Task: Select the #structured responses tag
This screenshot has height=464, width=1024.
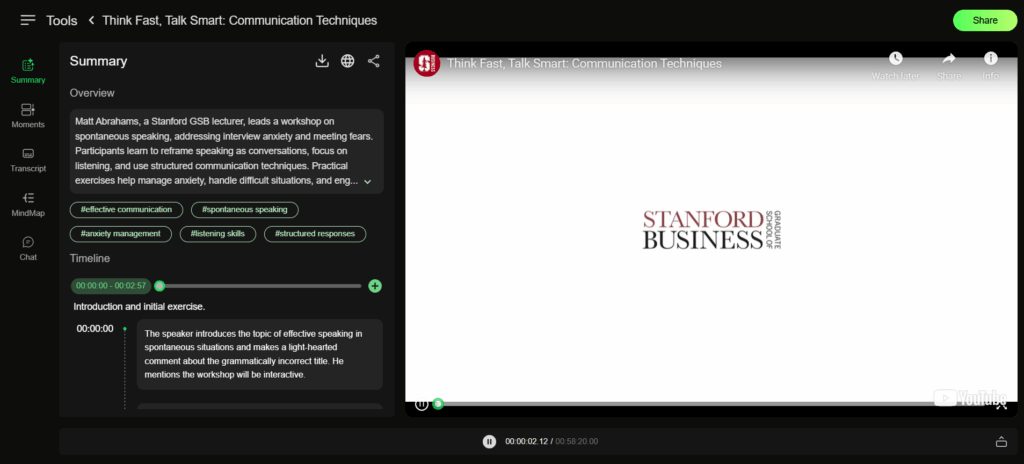Action: click(315, 234)
